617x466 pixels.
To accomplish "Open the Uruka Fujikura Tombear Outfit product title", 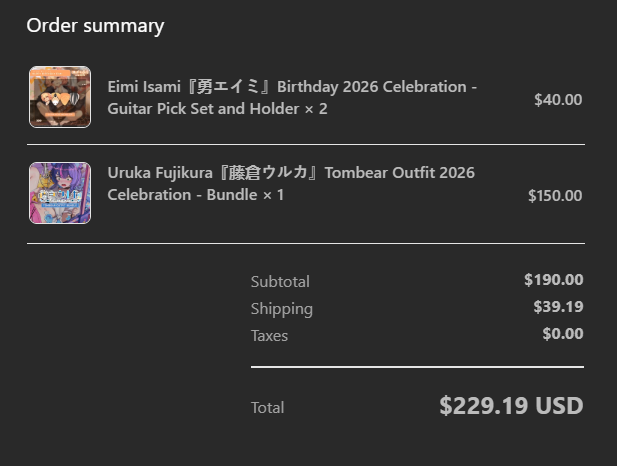I will point(291,173).
